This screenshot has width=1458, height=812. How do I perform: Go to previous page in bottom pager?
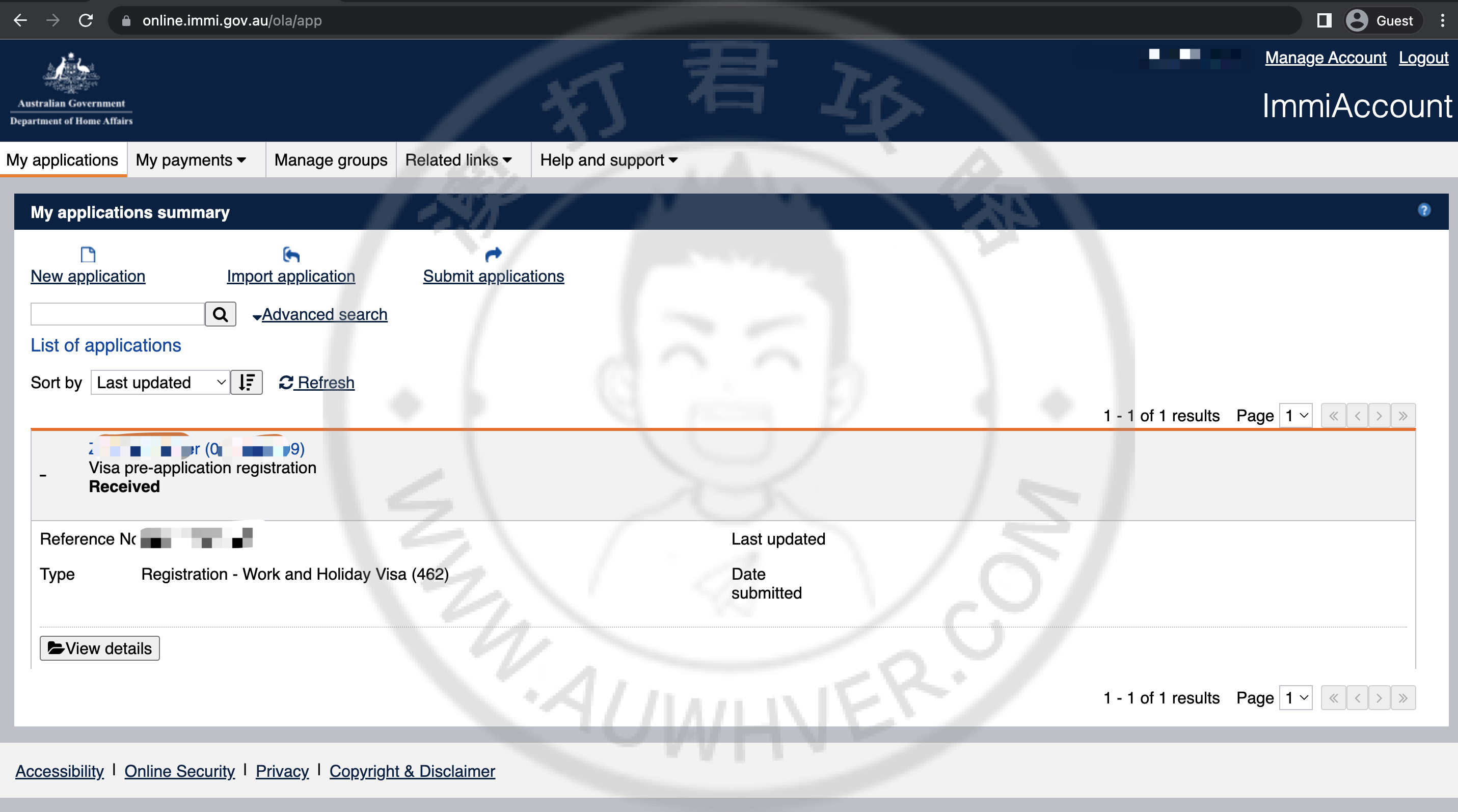pyautogui.click(x=1357, y=698)
